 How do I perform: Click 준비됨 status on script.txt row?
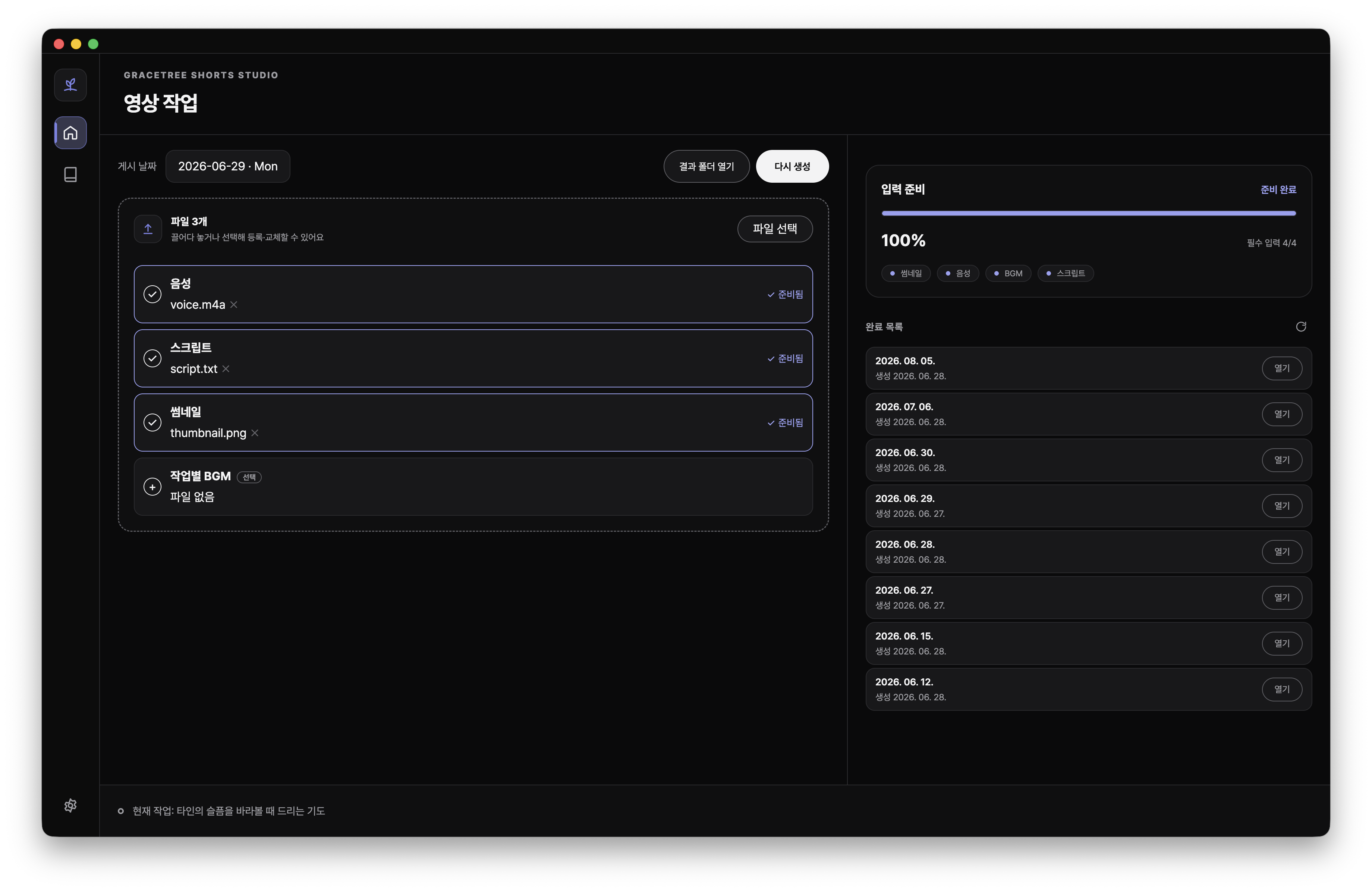(x=785, y=359)
